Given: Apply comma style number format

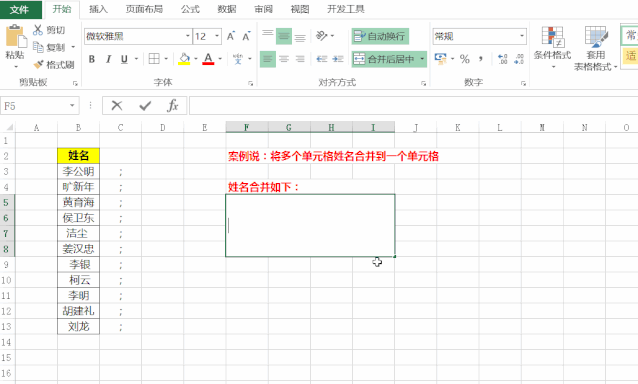Looking at the screenshot, I should (481, 59).
